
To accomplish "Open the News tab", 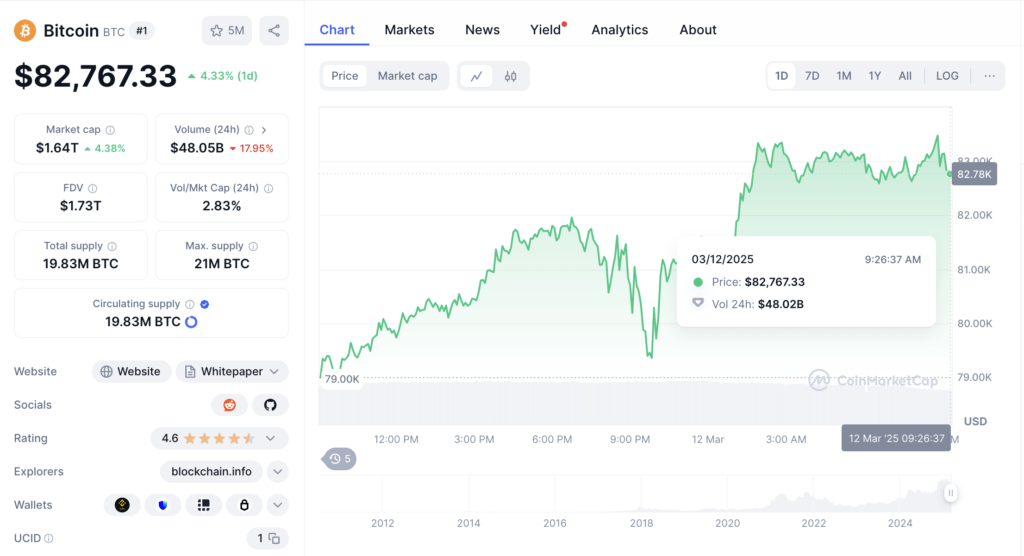I will pos(483,30).
